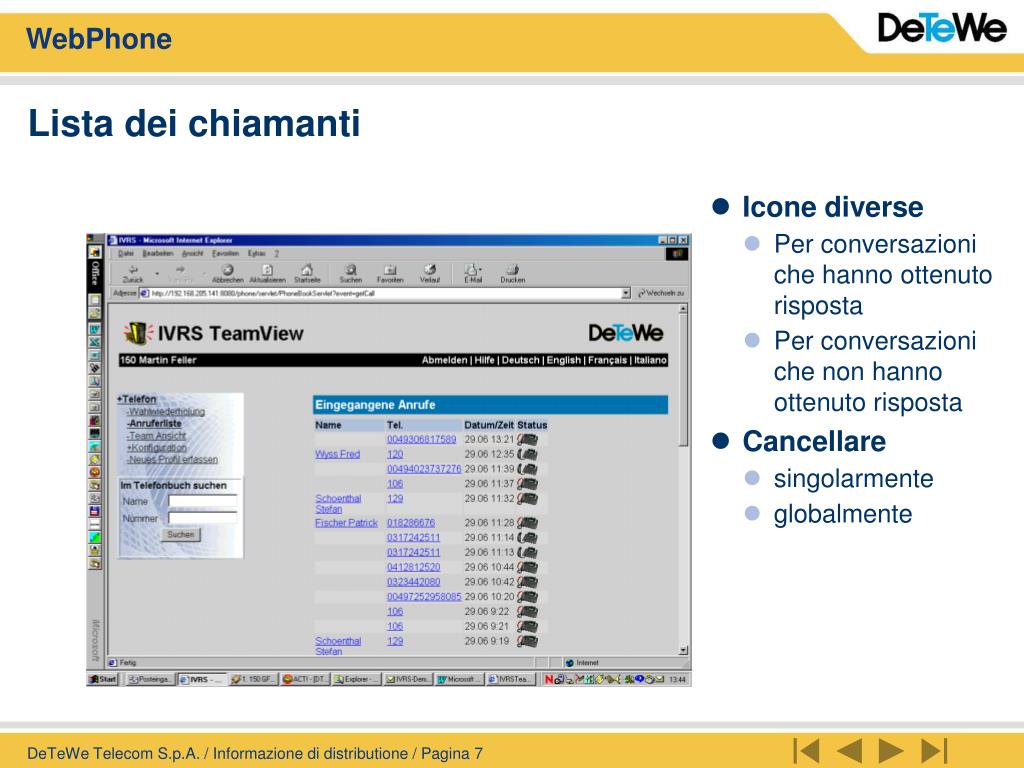Image resolution: width=1024 pixels, height=768 pixels.
Task: Open the Datei menu
Action: [125, 253]
